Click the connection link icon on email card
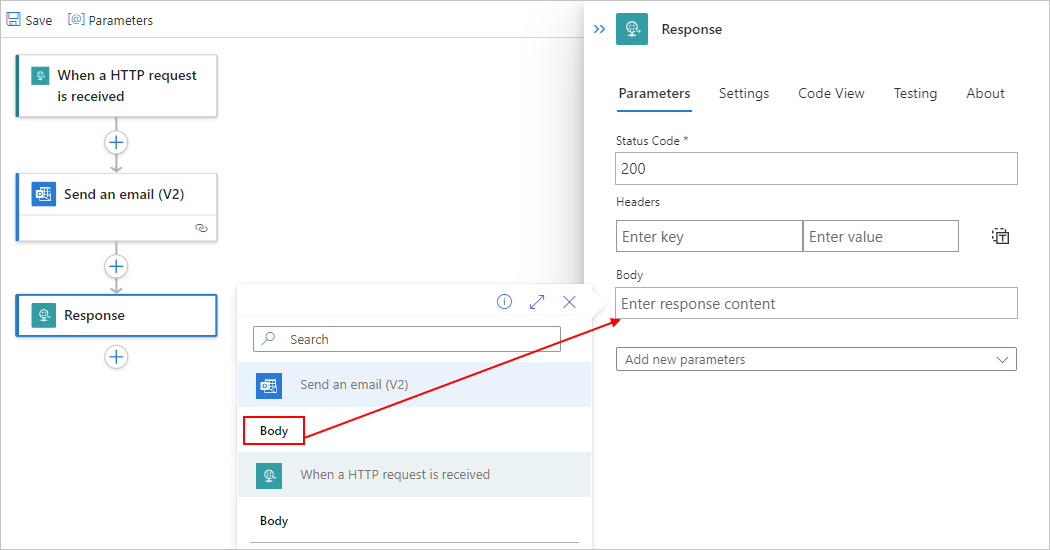This screenshot has width=1050, height=550. pyautogui.click(x=201, y=228)
